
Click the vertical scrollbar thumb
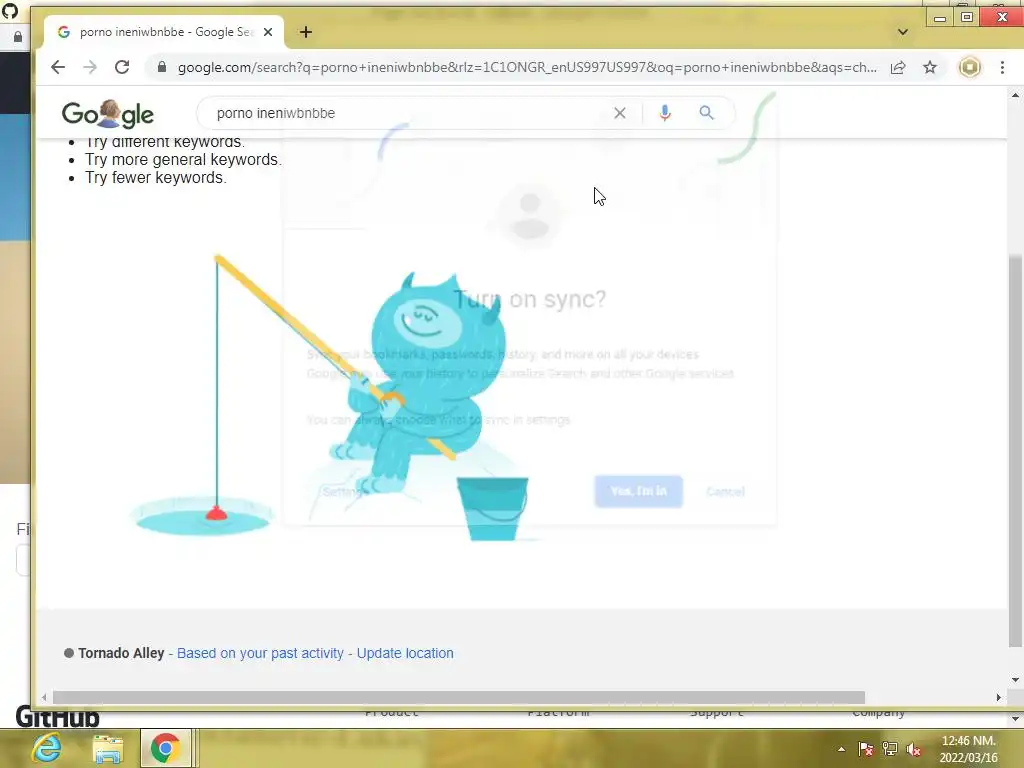point(1015,451)
